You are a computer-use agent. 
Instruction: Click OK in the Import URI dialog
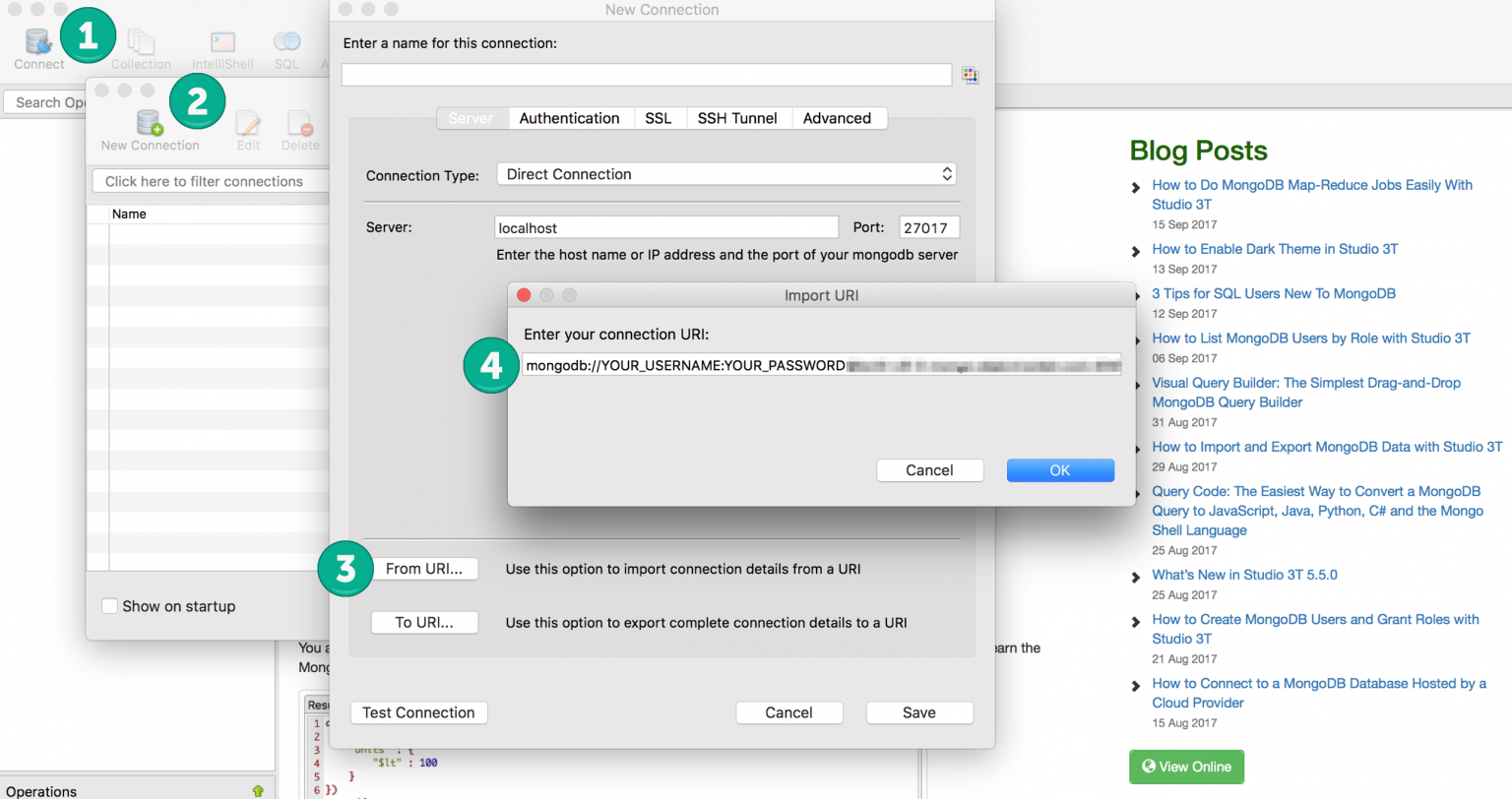click(x=1059, y=470)
